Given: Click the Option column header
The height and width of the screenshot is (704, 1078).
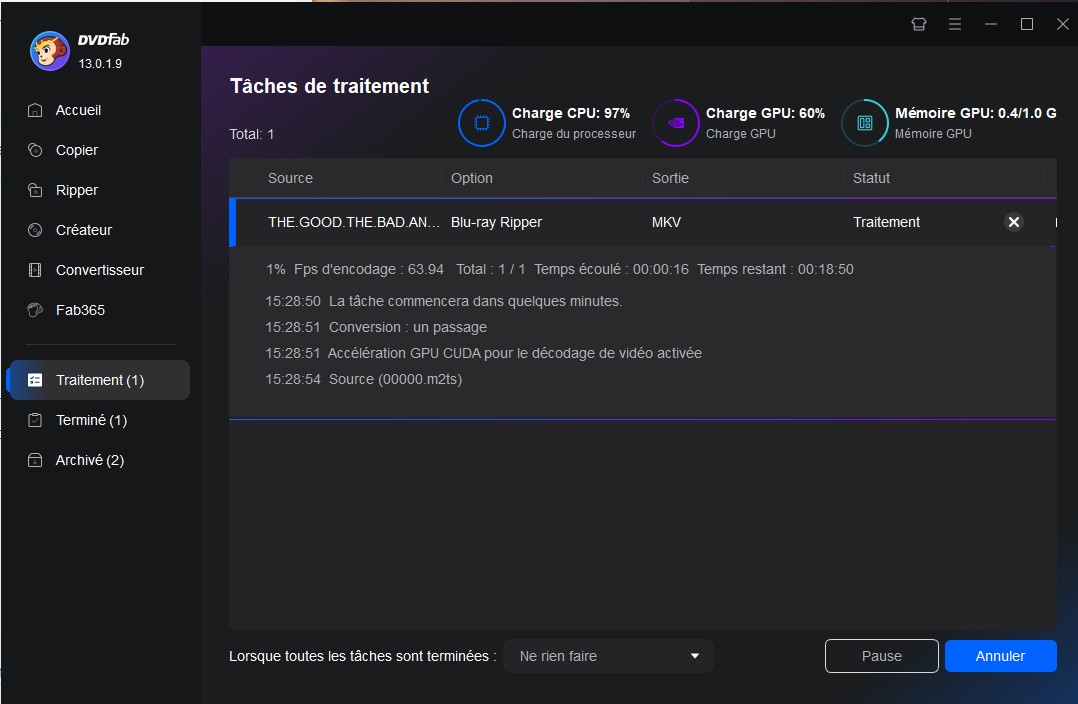Looking at the screenshot, I should point(472,178).
